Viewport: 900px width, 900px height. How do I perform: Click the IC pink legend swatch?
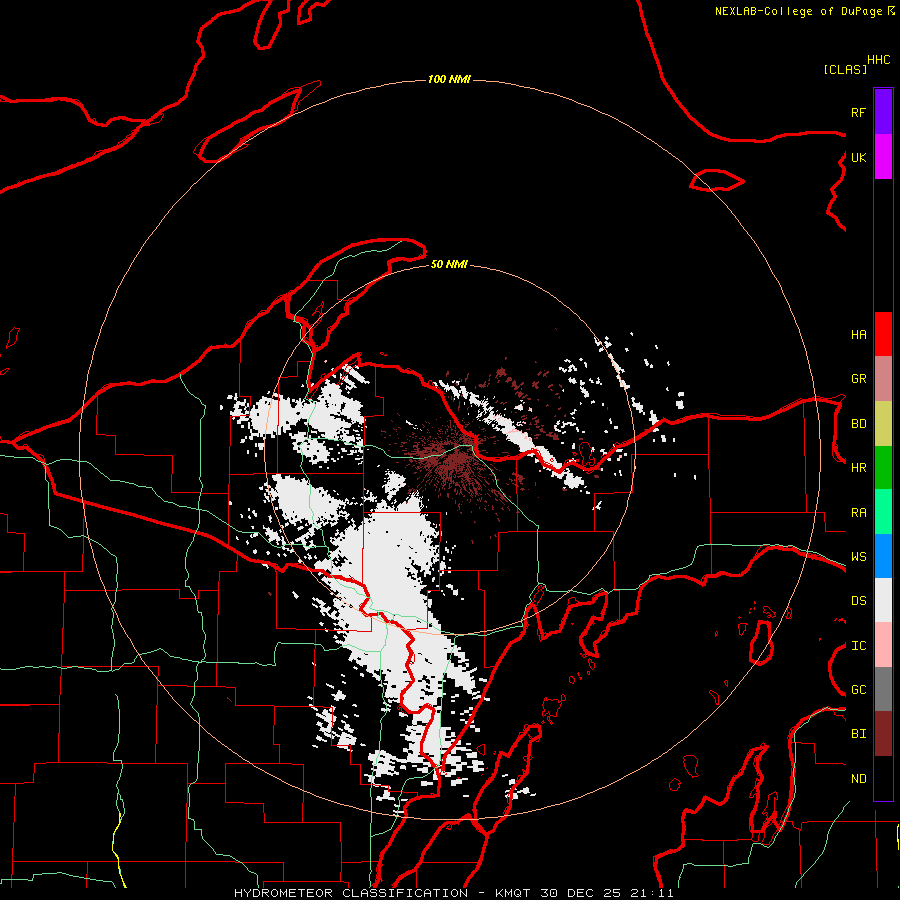883,645
